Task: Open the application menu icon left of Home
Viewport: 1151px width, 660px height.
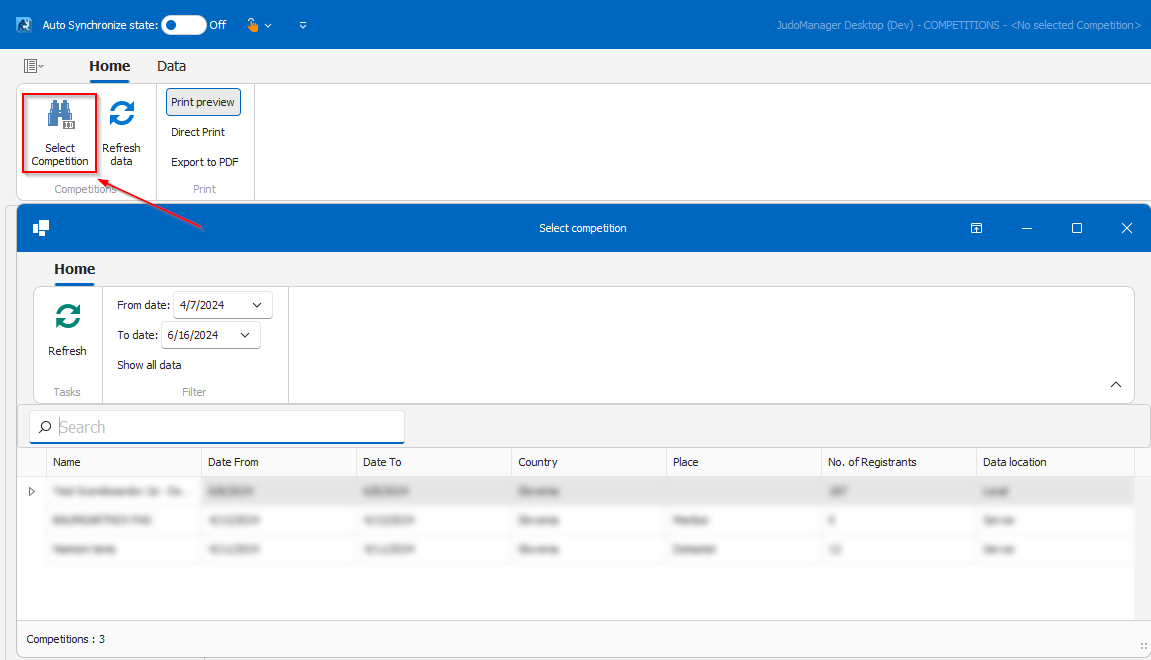Action: pos(33,66)
